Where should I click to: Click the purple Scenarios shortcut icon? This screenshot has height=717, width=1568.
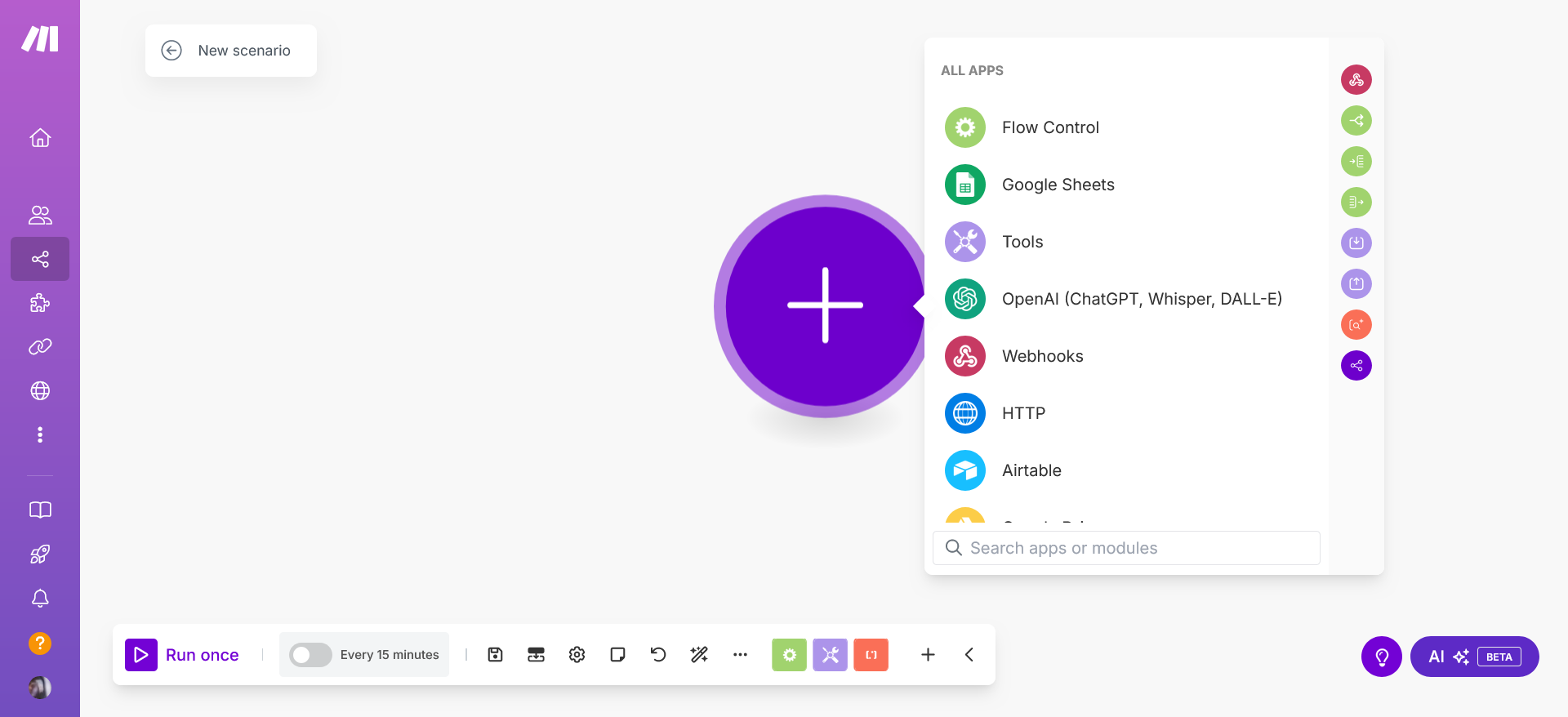1356,366
